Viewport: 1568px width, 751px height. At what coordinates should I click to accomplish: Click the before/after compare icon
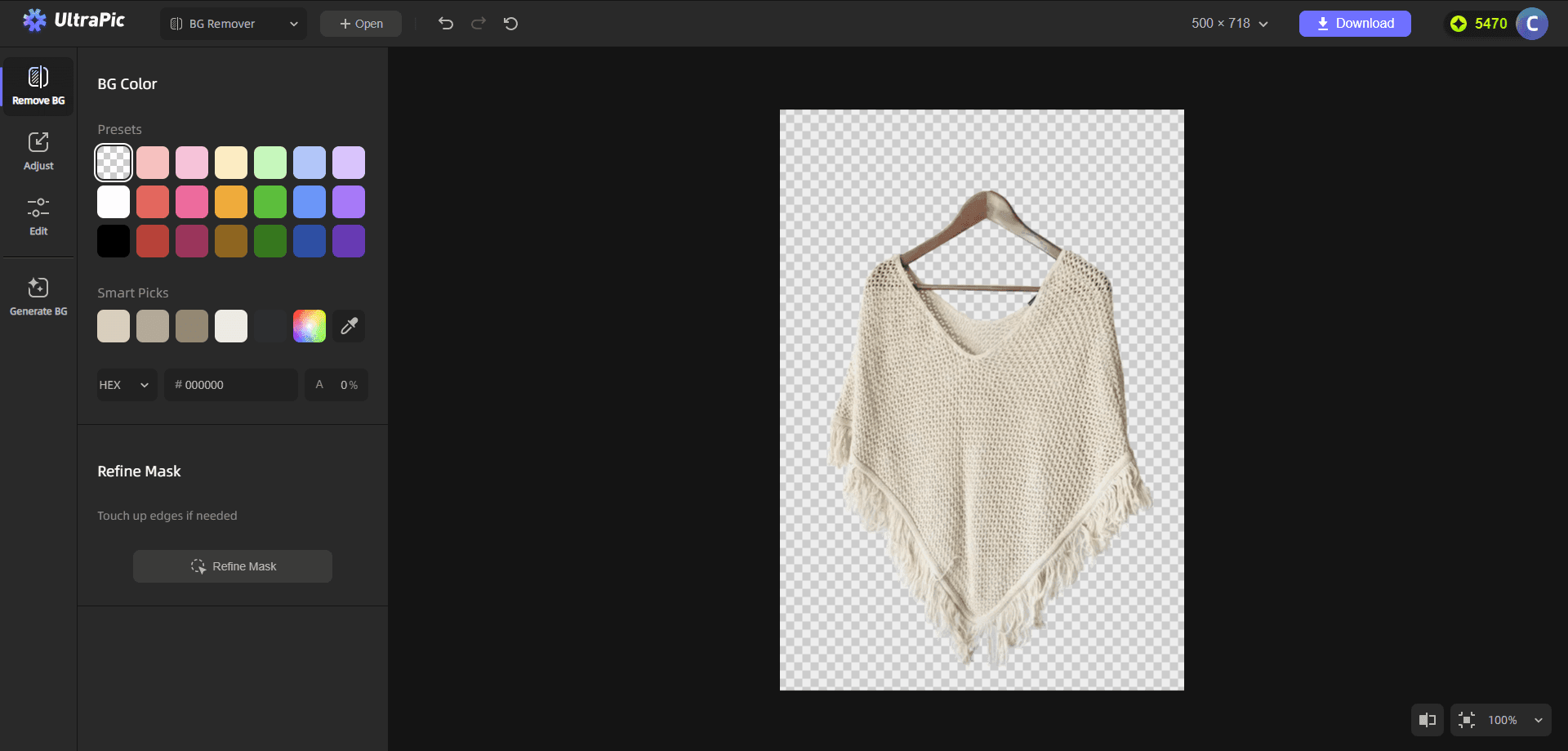pyautogui.click(x=1428, y=720)
